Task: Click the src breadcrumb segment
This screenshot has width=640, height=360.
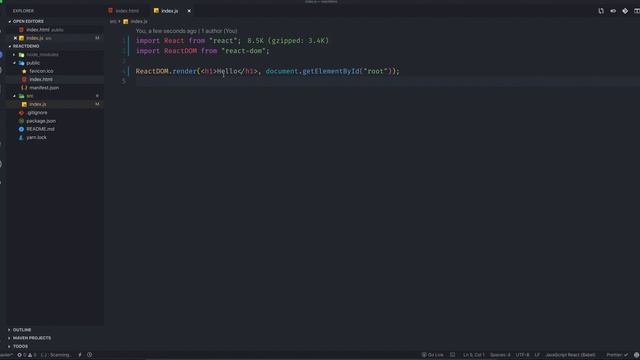Action: (x=113, y=21)
